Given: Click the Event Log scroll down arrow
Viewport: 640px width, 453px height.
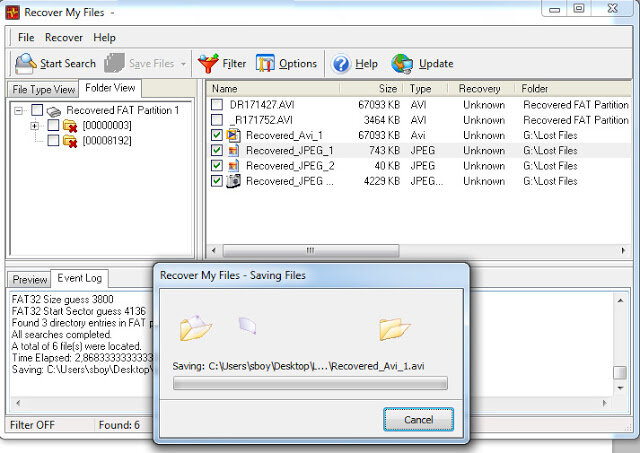Looking at the screenshot, I should click(620, 388).
